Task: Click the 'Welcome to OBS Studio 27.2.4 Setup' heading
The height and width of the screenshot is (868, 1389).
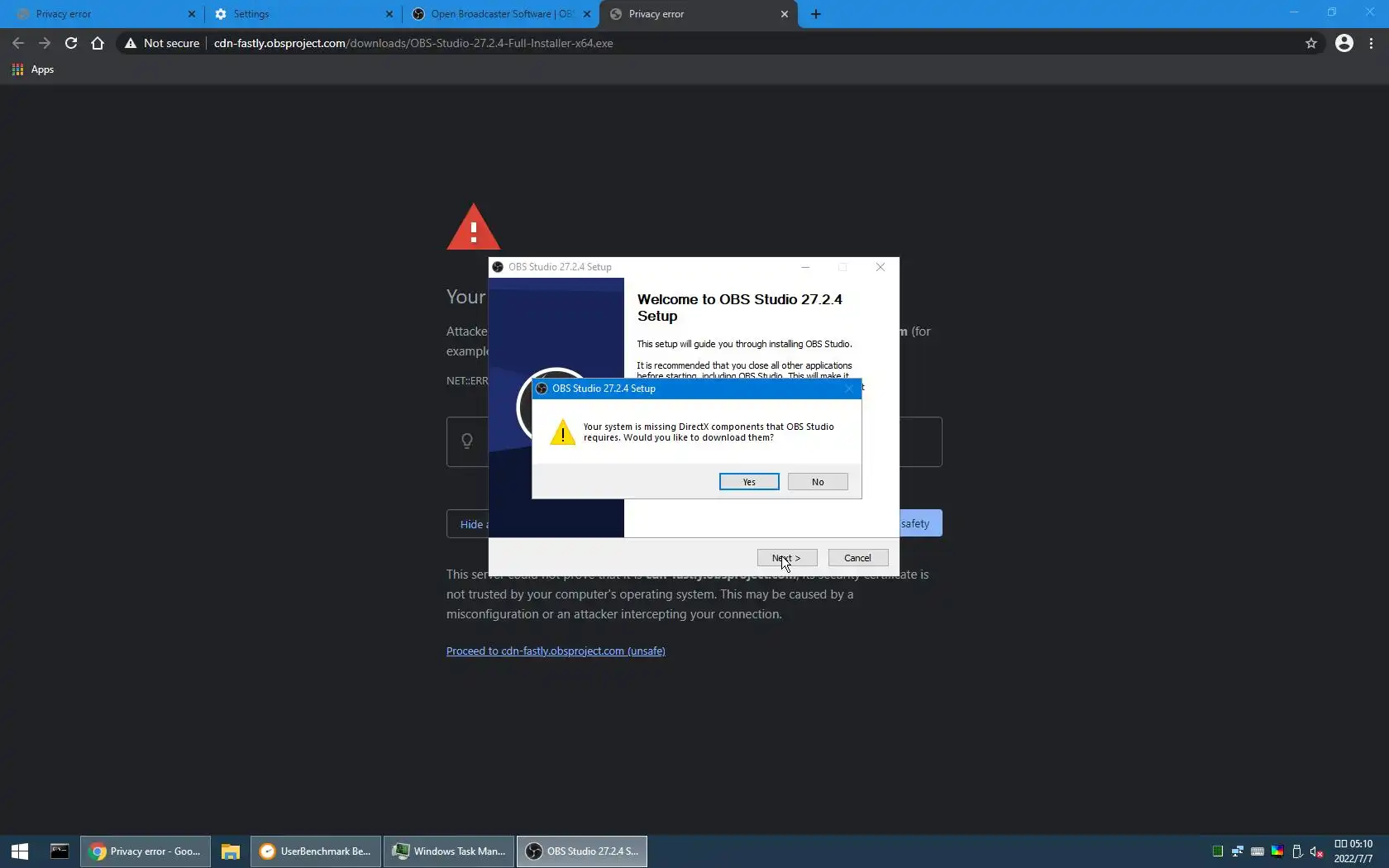Action: point(740,308)
